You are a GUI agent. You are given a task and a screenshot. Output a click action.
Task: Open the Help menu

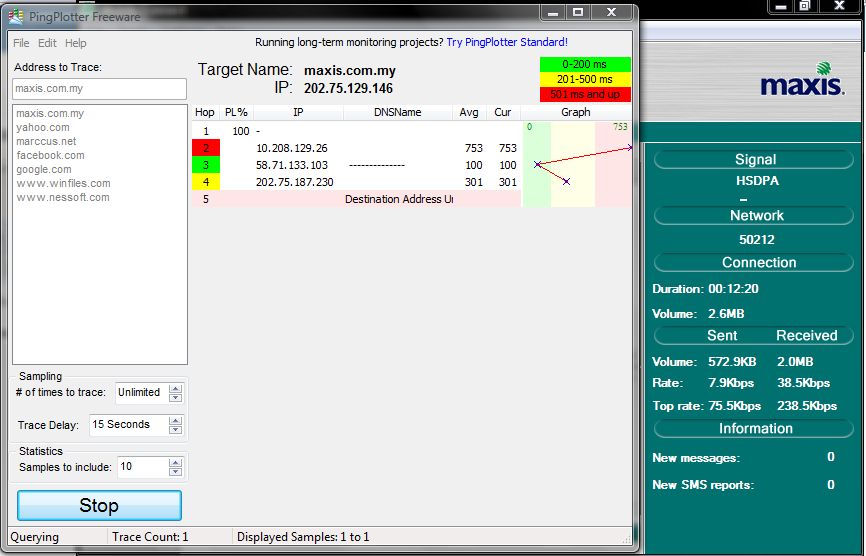[x=76, y=43]
